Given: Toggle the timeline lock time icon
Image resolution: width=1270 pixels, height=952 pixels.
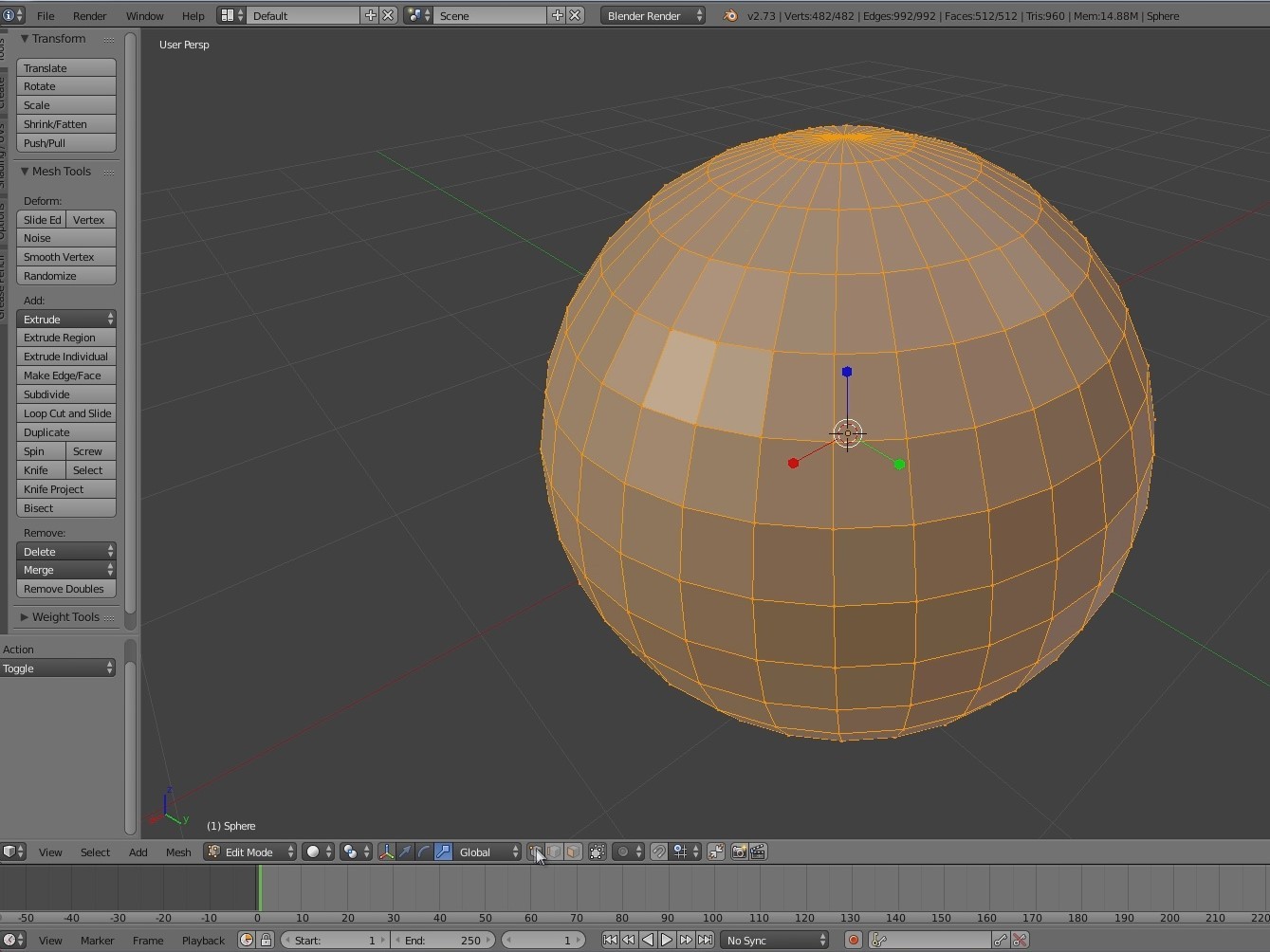Looking at the screenshot, I should (x=266, y=940).
